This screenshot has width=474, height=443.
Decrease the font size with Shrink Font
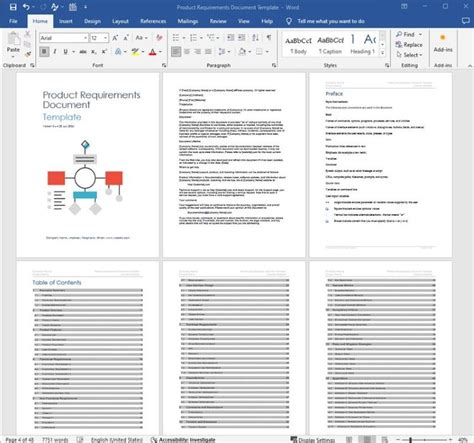point(126,38)
